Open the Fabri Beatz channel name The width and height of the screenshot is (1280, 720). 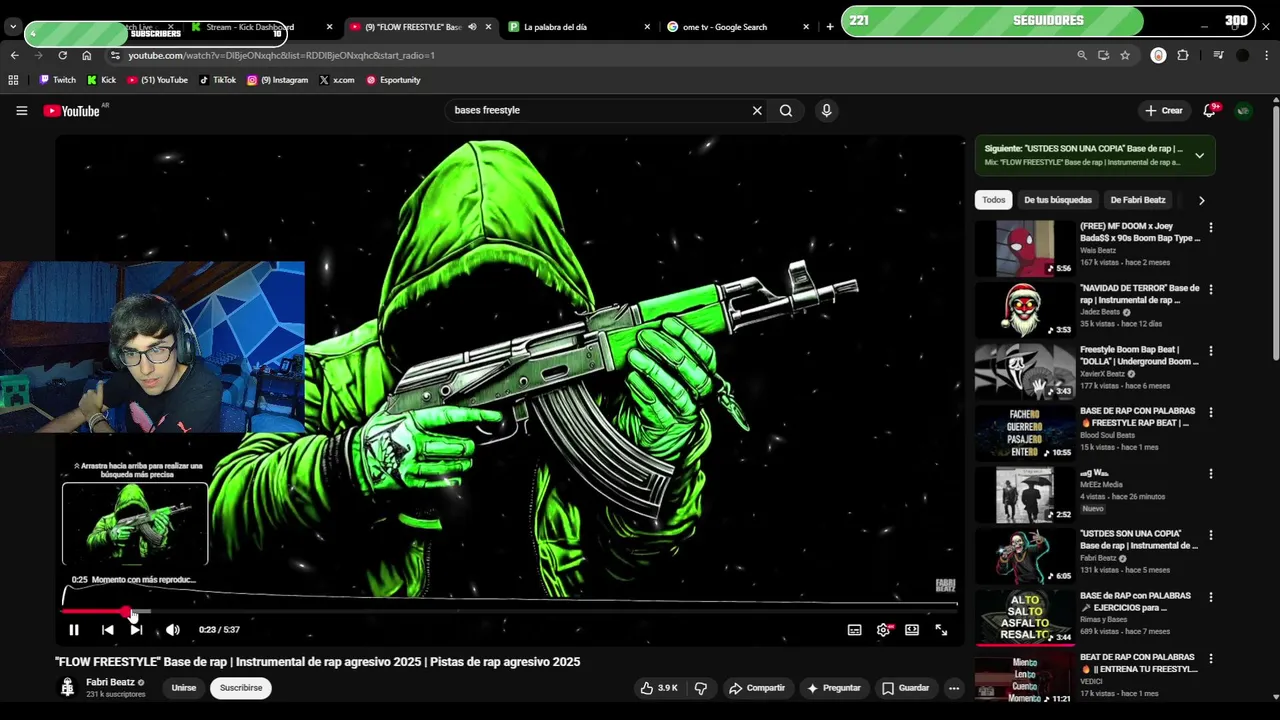coord(110,682)
